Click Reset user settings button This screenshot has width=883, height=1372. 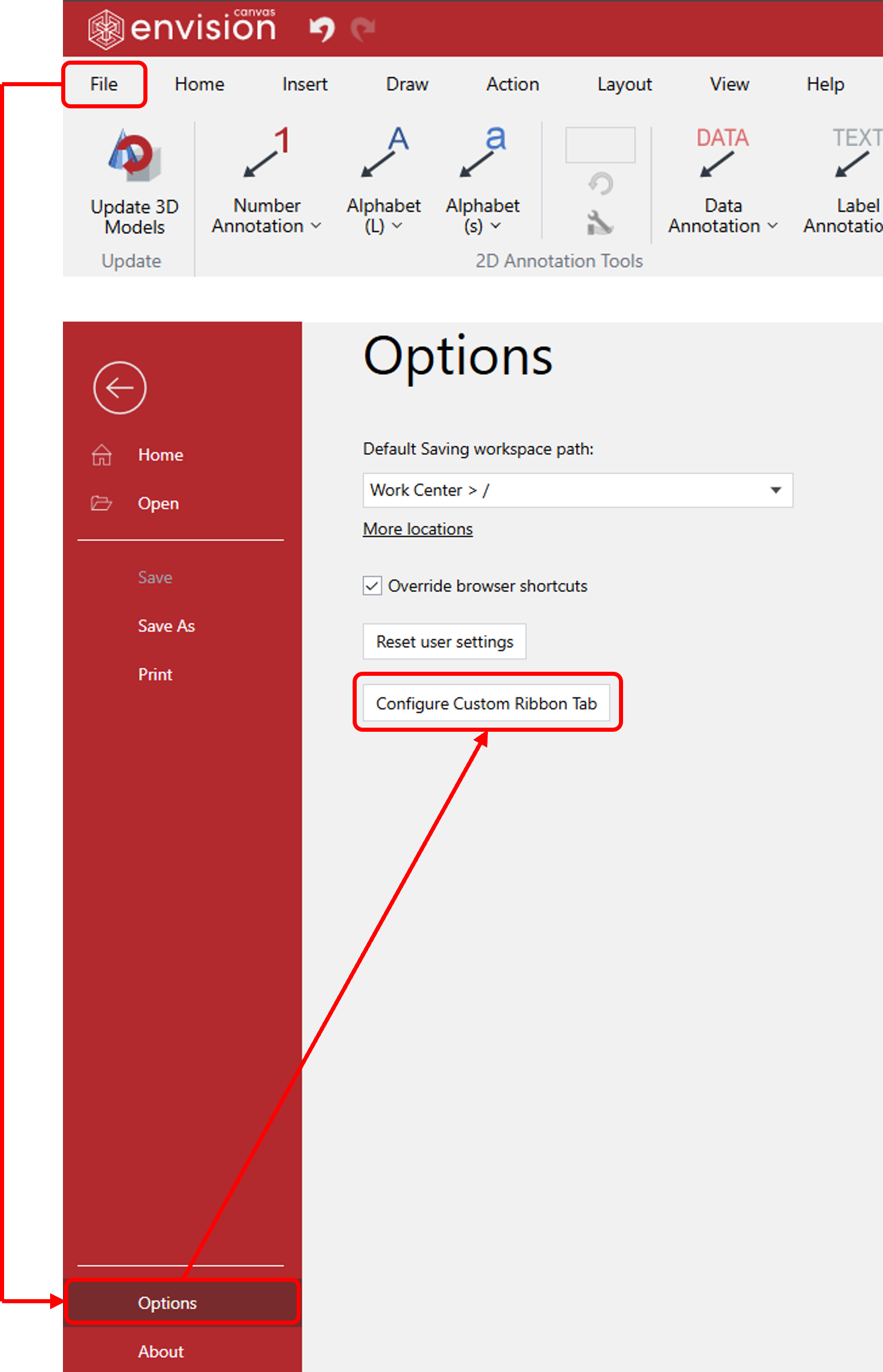pyautogui.click(x=444, y=641)
